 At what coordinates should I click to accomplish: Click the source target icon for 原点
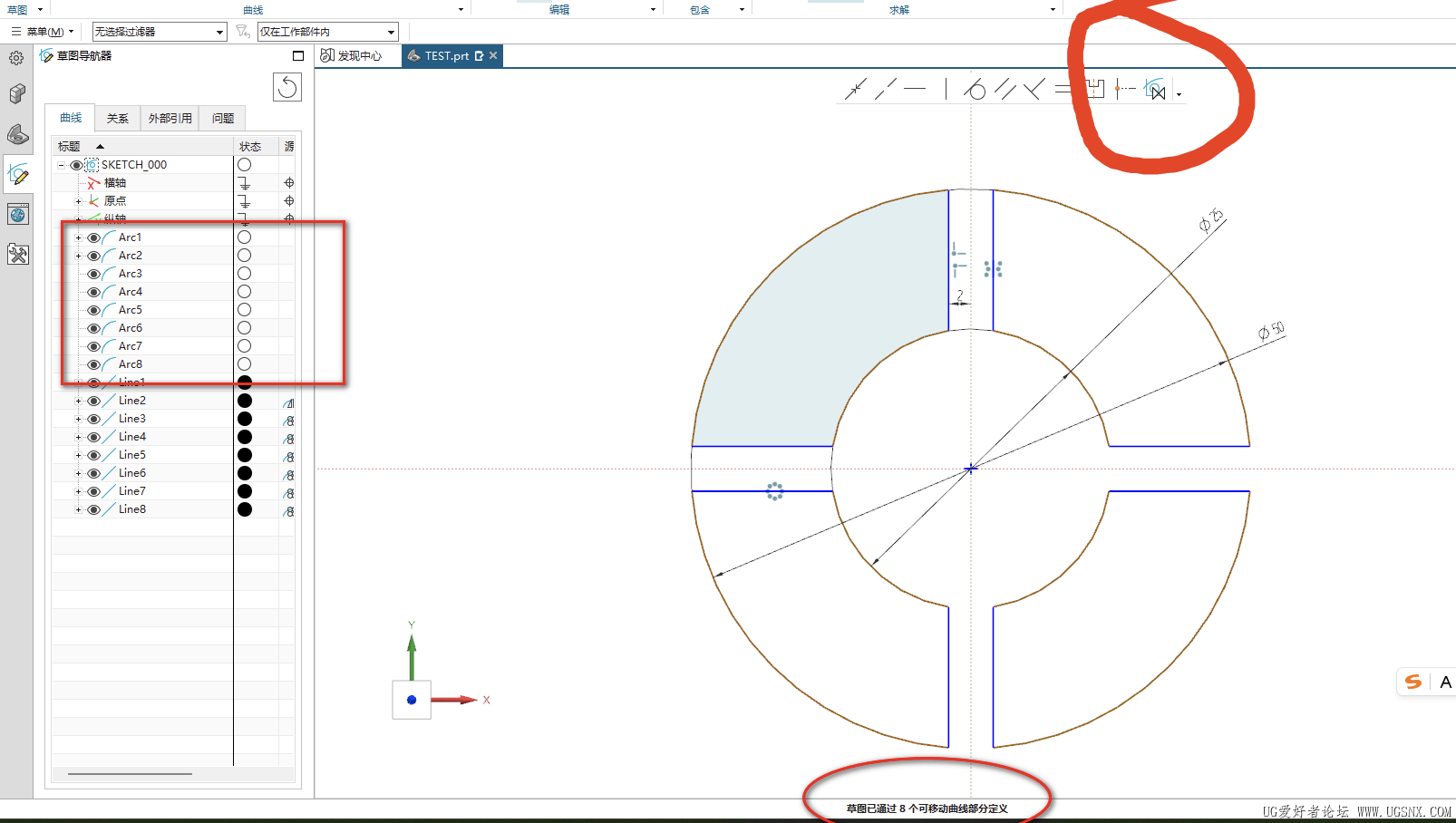point(289,201)
